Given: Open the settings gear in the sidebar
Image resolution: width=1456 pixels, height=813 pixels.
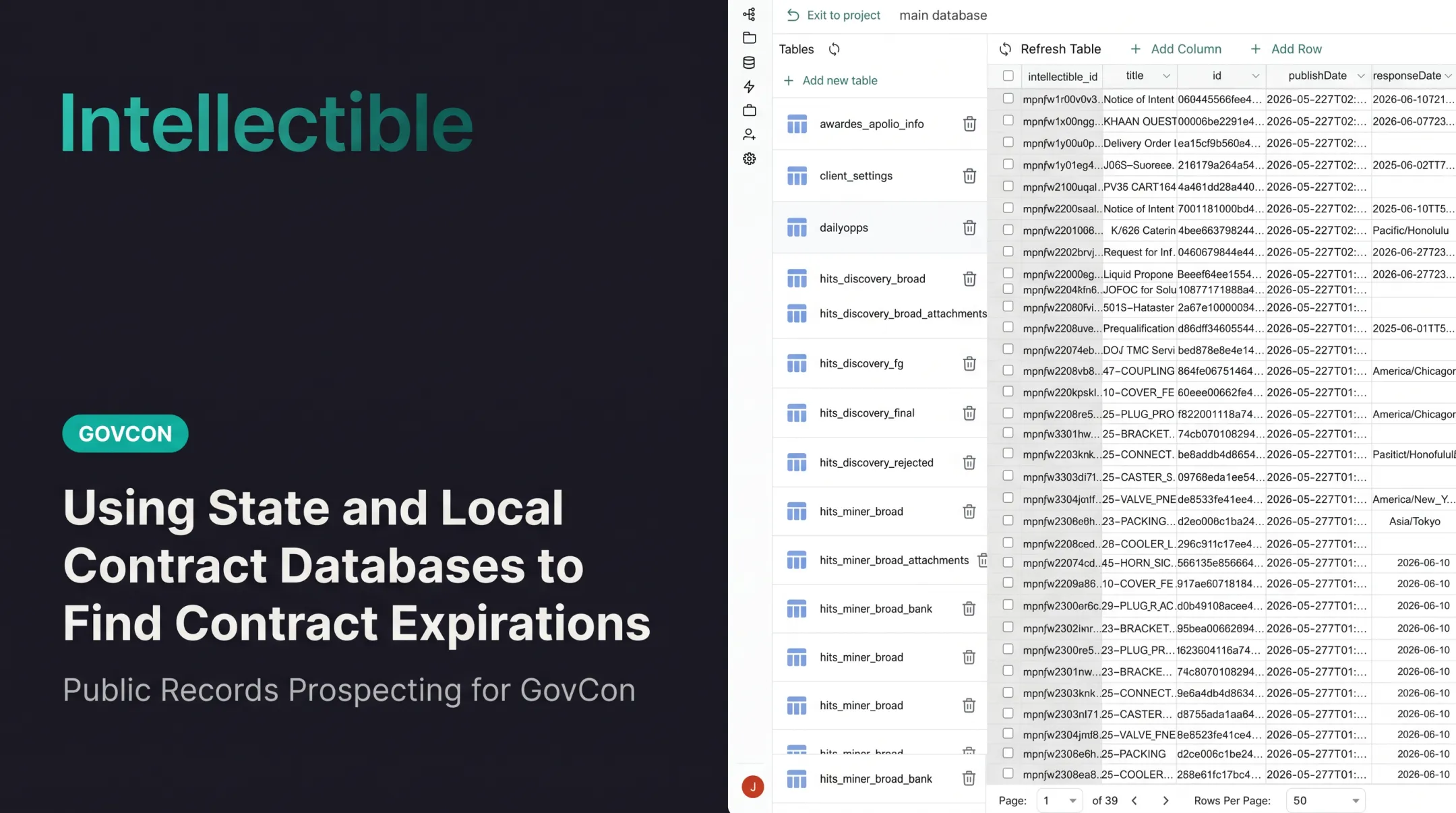Looking at the screenshot, I should tap(749, 158).
